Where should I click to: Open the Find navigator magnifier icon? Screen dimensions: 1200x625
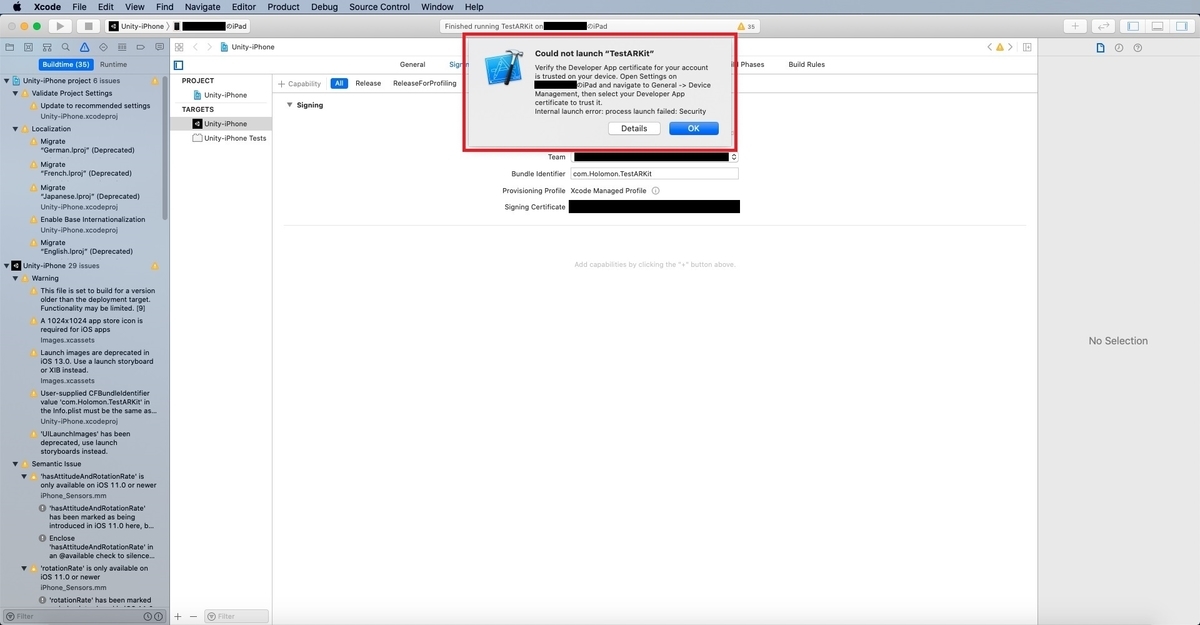pos(65,47)
